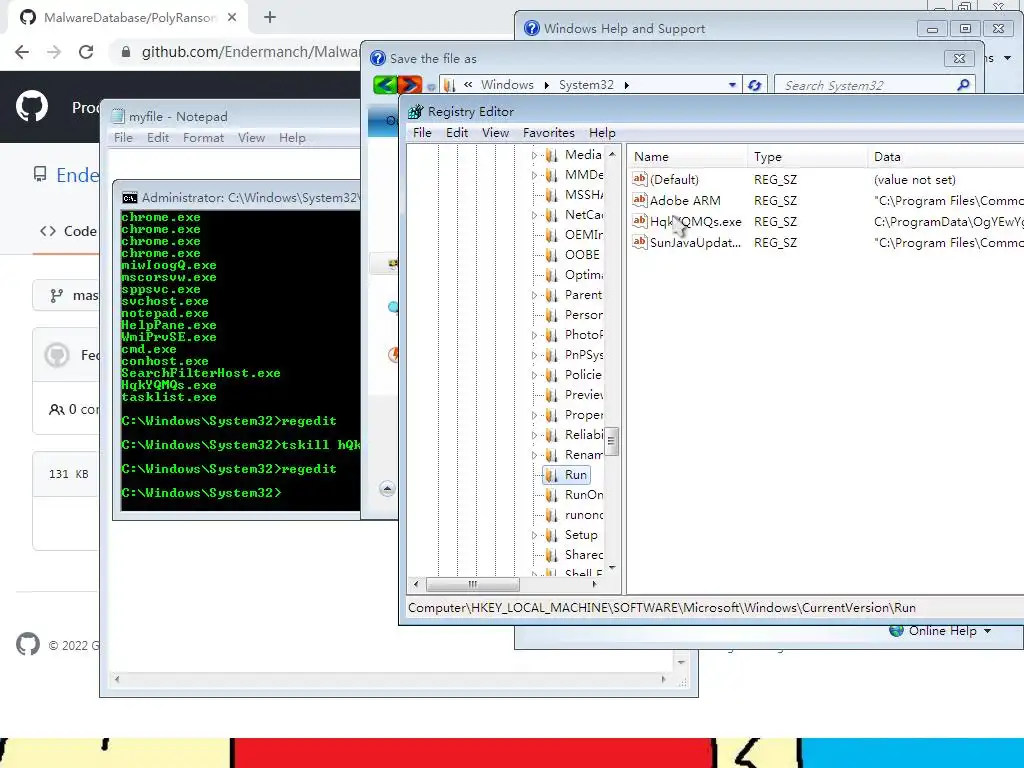
Task: Click the Windows breadcrumb in Save dialog
Action: click(507, 85)
